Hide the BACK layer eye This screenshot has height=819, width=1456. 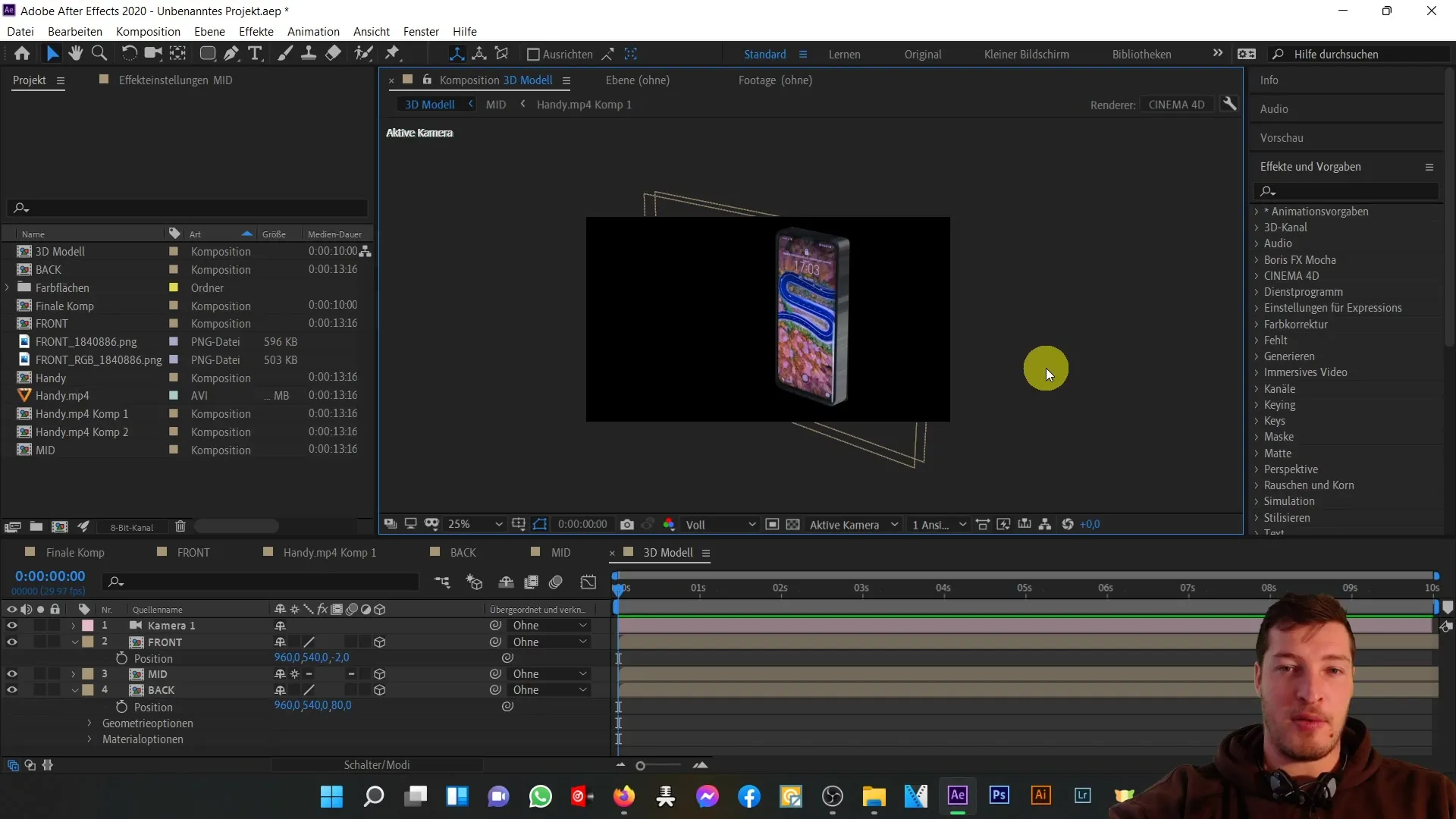click(11, 690)
